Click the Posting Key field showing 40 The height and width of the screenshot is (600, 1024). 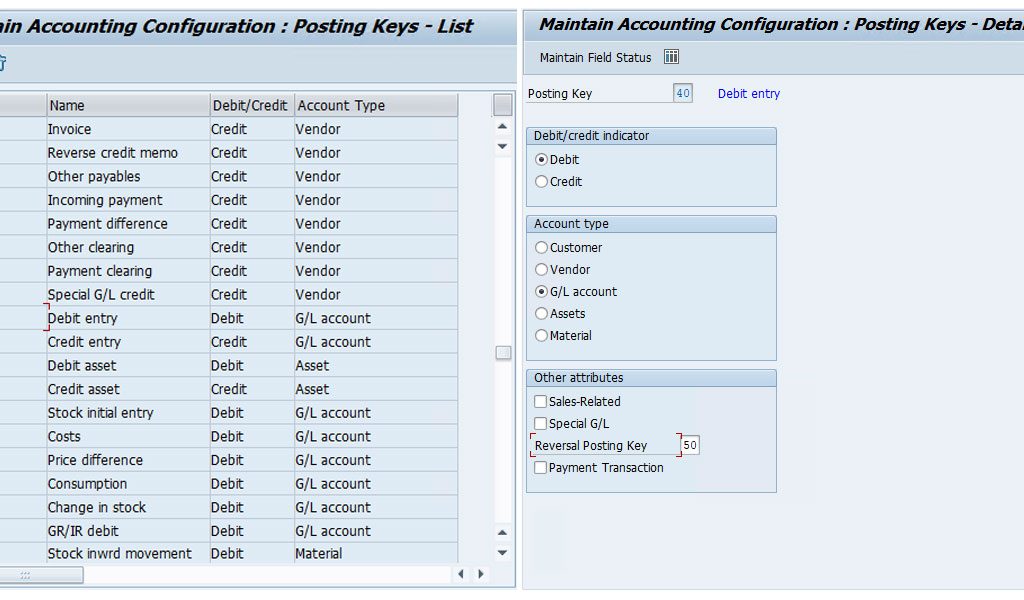pyautogui.click(x=682, y=93)
